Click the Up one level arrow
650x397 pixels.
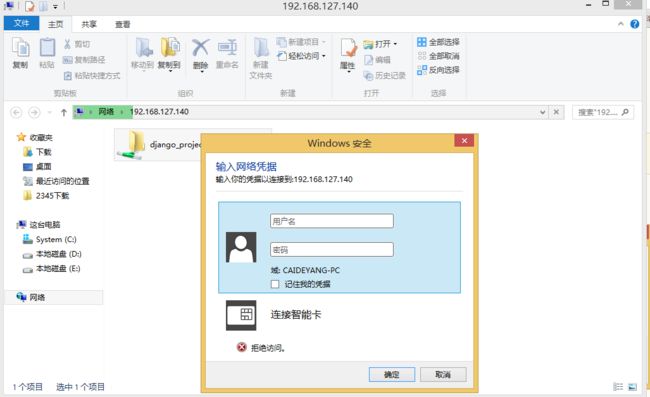point(64,112)
